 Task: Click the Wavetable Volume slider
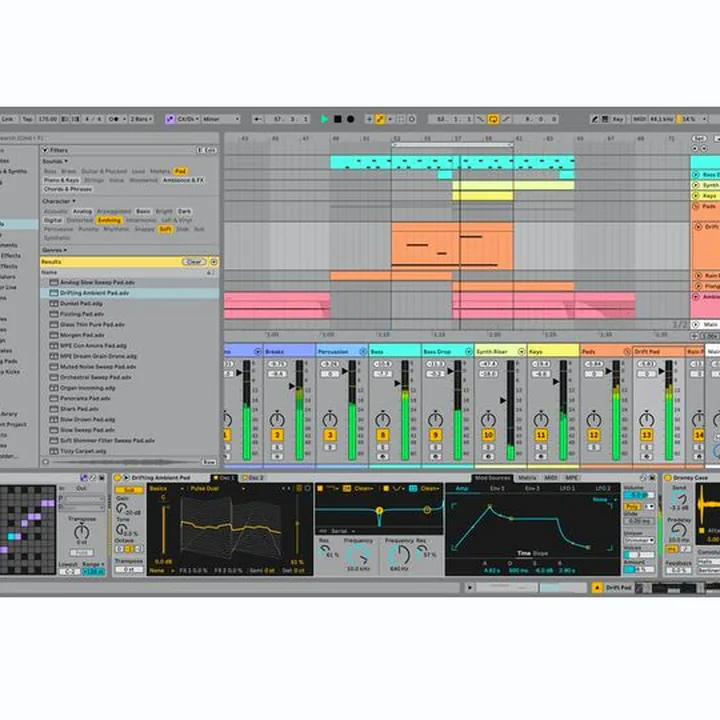point(638,495)
